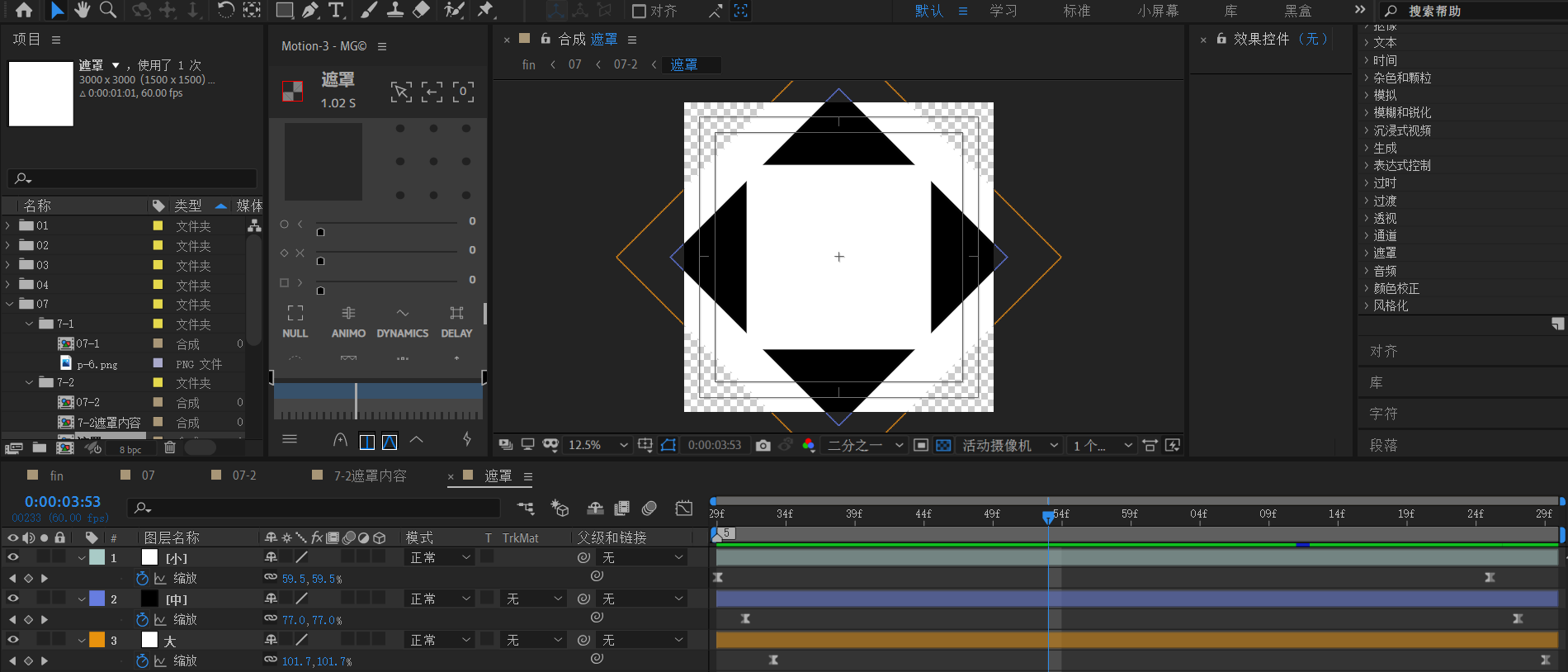This screenshot has height=672, width=1568.
Task: Switch to the 7-2遮罩内容 timeline tab
Action: (370, 476)
